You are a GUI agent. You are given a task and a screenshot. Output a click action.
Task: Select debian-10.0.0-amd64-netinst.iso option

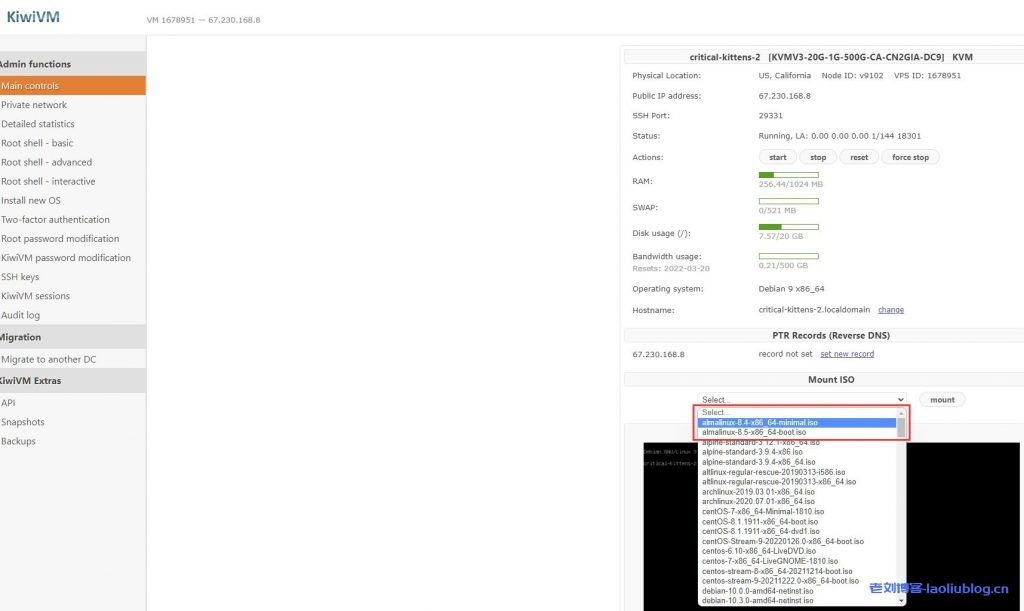757,590
